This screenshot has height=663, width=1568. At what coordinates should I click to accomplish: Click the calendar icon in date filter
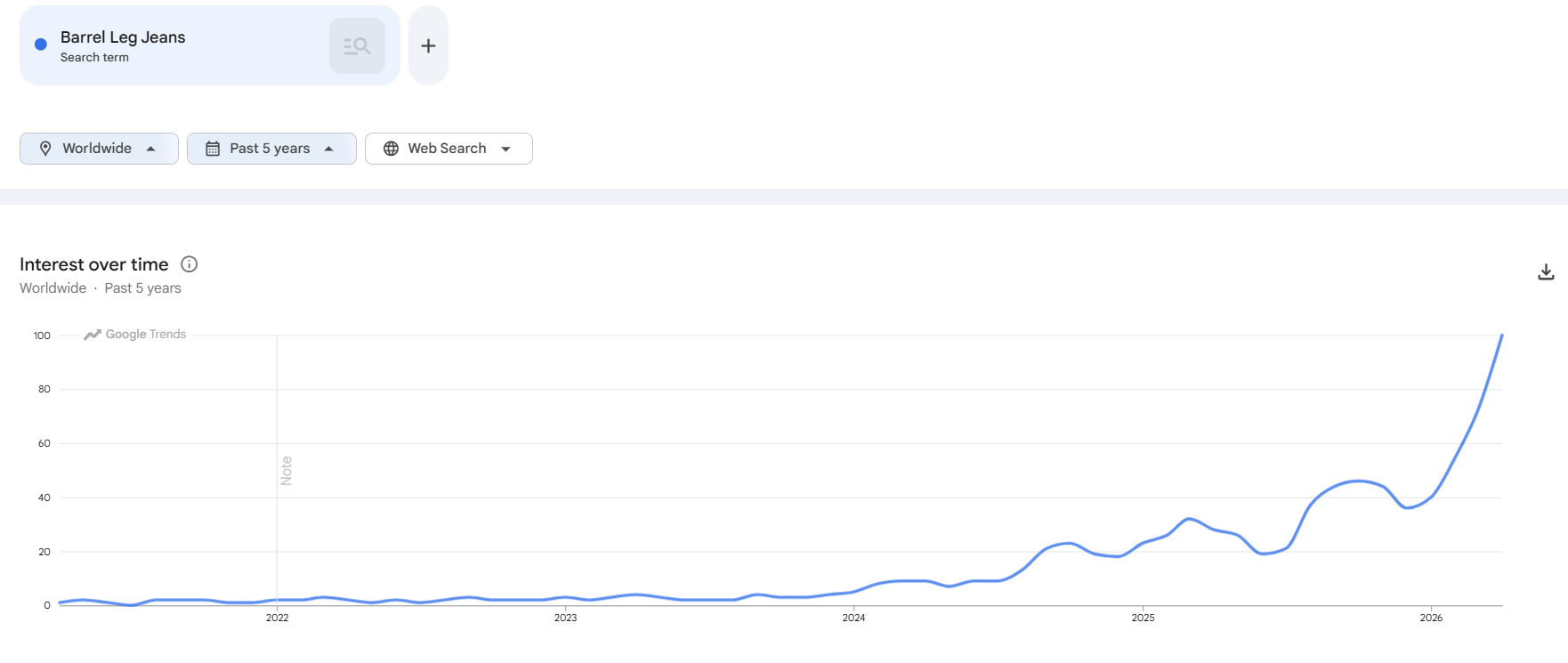[213, 149]
